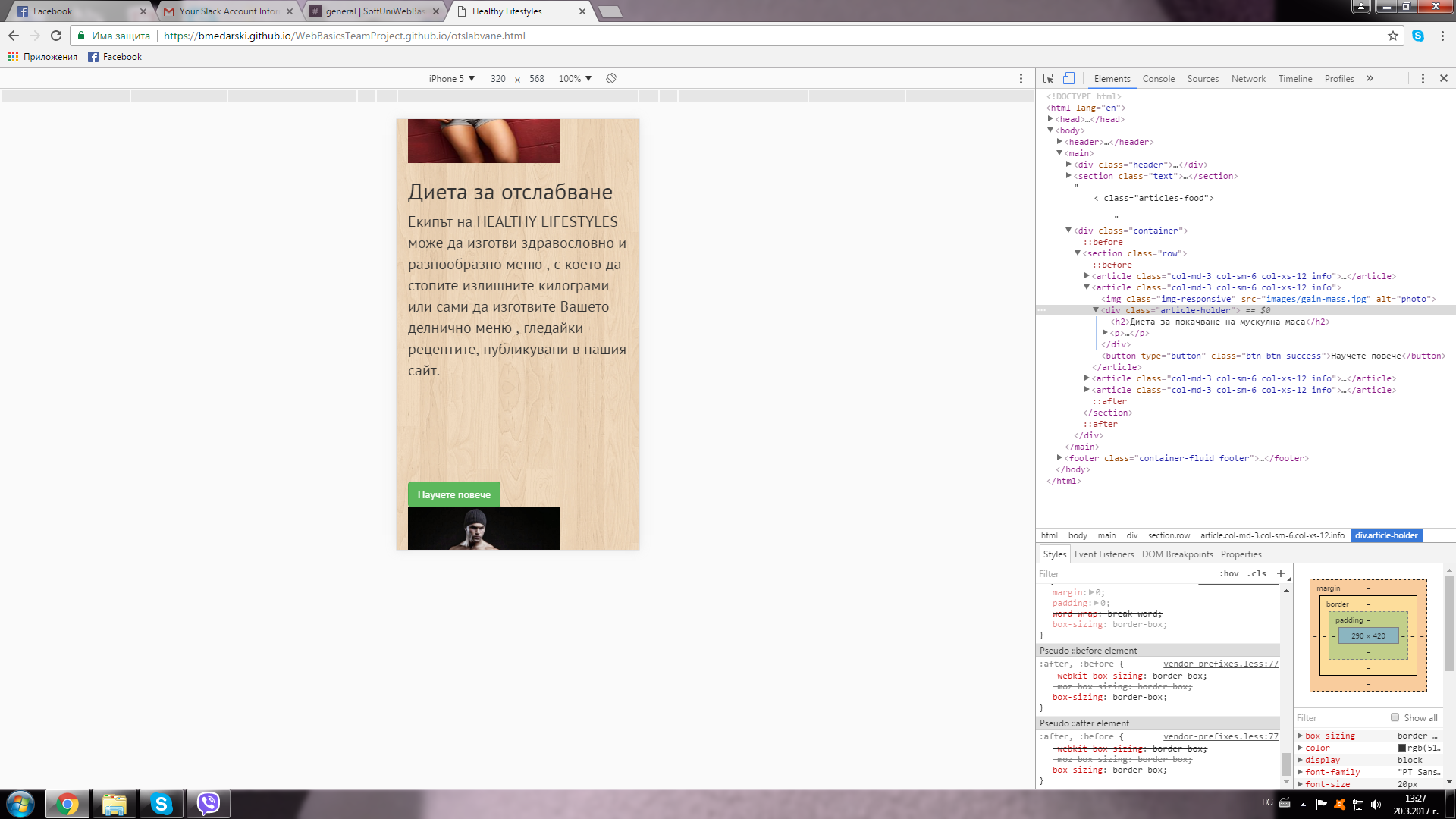This screenshot has height=819, width=1456.
Task: Switch to the Timeline tab
Action: coord(1295,79)
